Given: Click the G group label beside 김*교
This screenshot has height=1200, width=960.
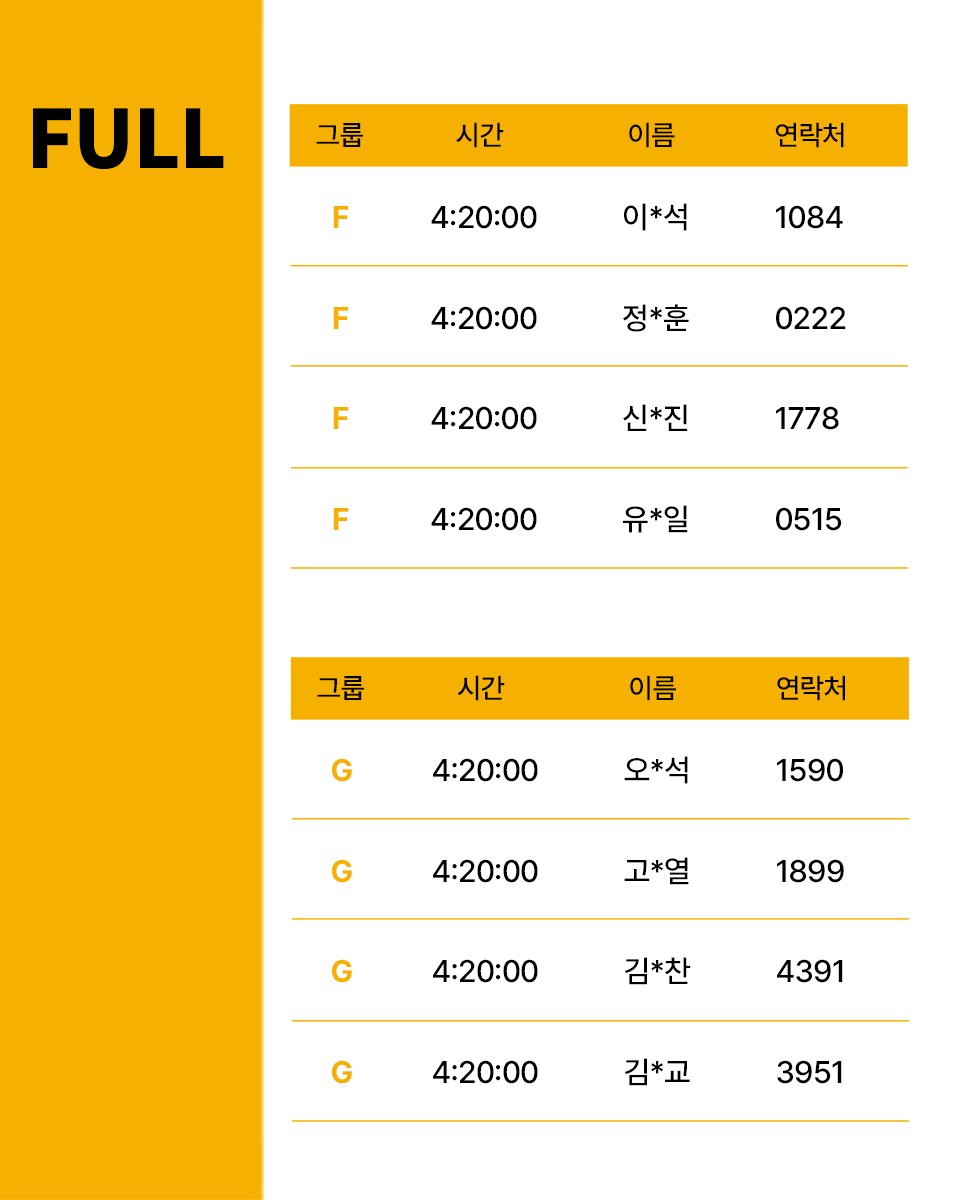Looking at the screenshot, I should click(x=341, y=1073).
